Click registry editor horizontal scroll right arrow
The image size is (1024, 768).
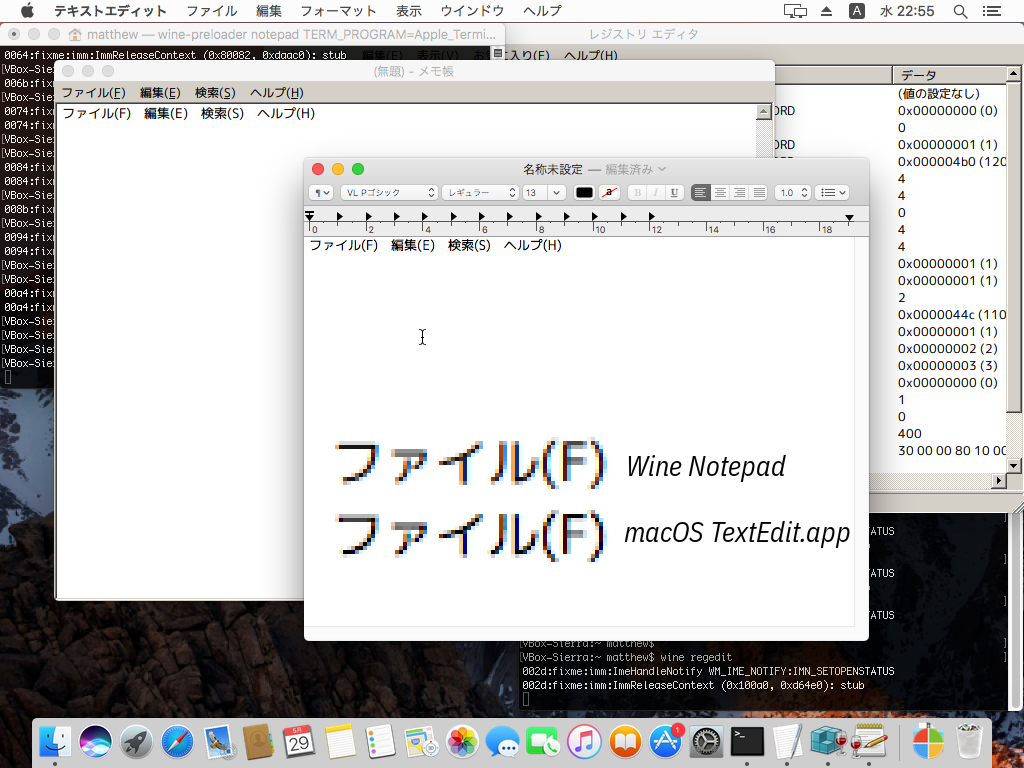coord(999,481)
